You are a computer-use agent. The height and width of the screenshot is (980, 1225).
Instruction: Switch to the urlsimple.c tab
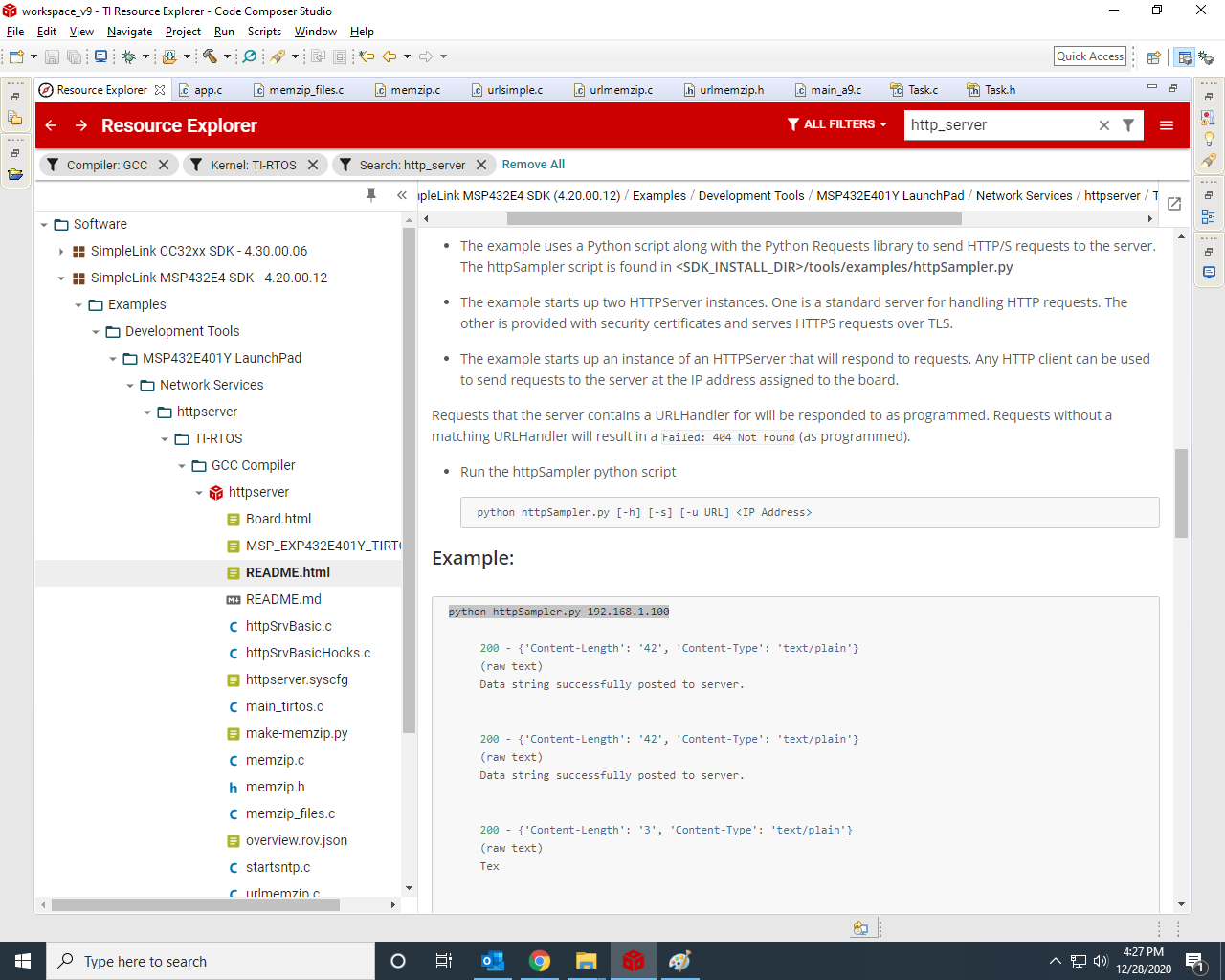tap(506, 90)
